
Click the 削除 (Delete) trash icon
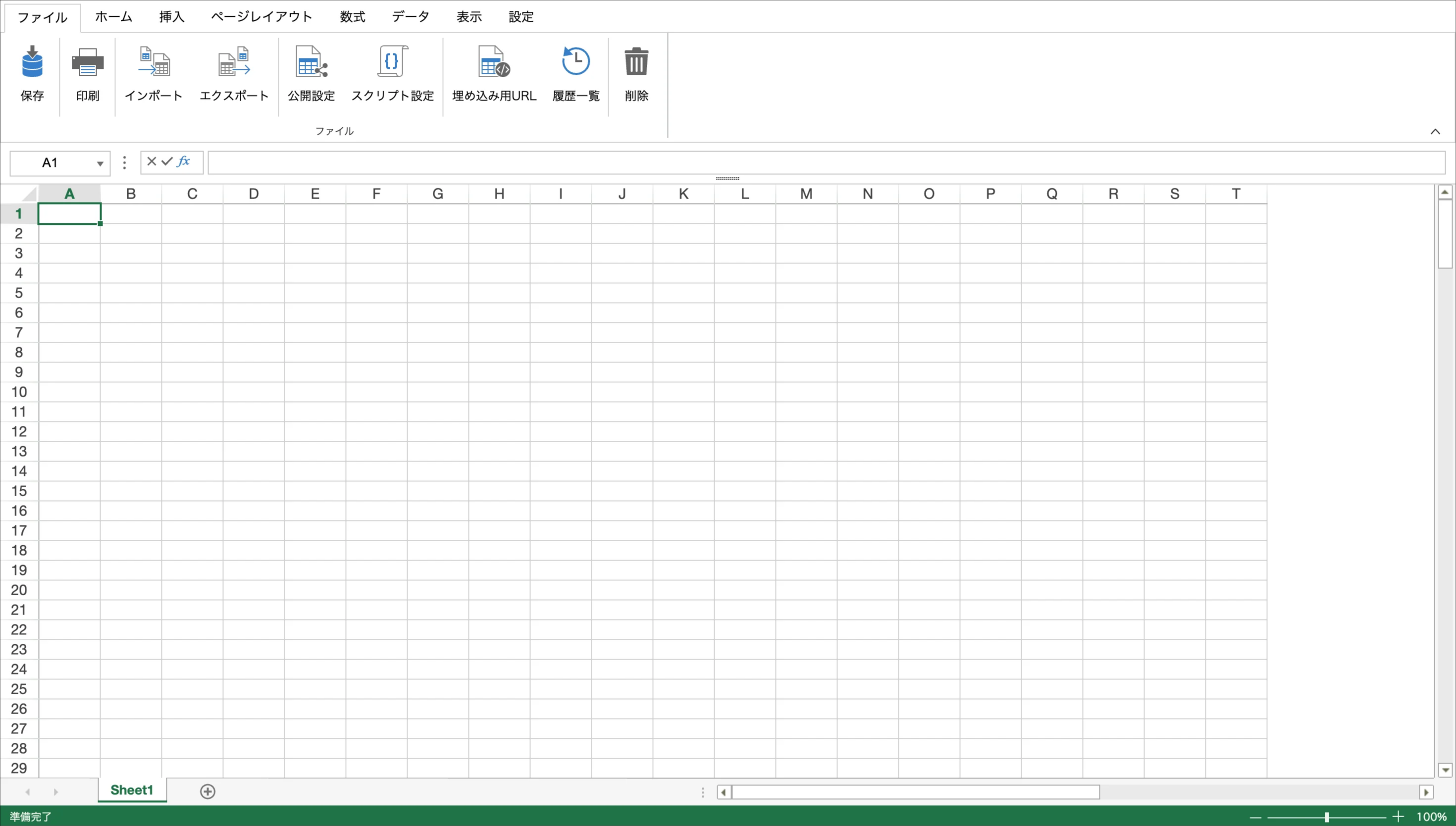636,62
